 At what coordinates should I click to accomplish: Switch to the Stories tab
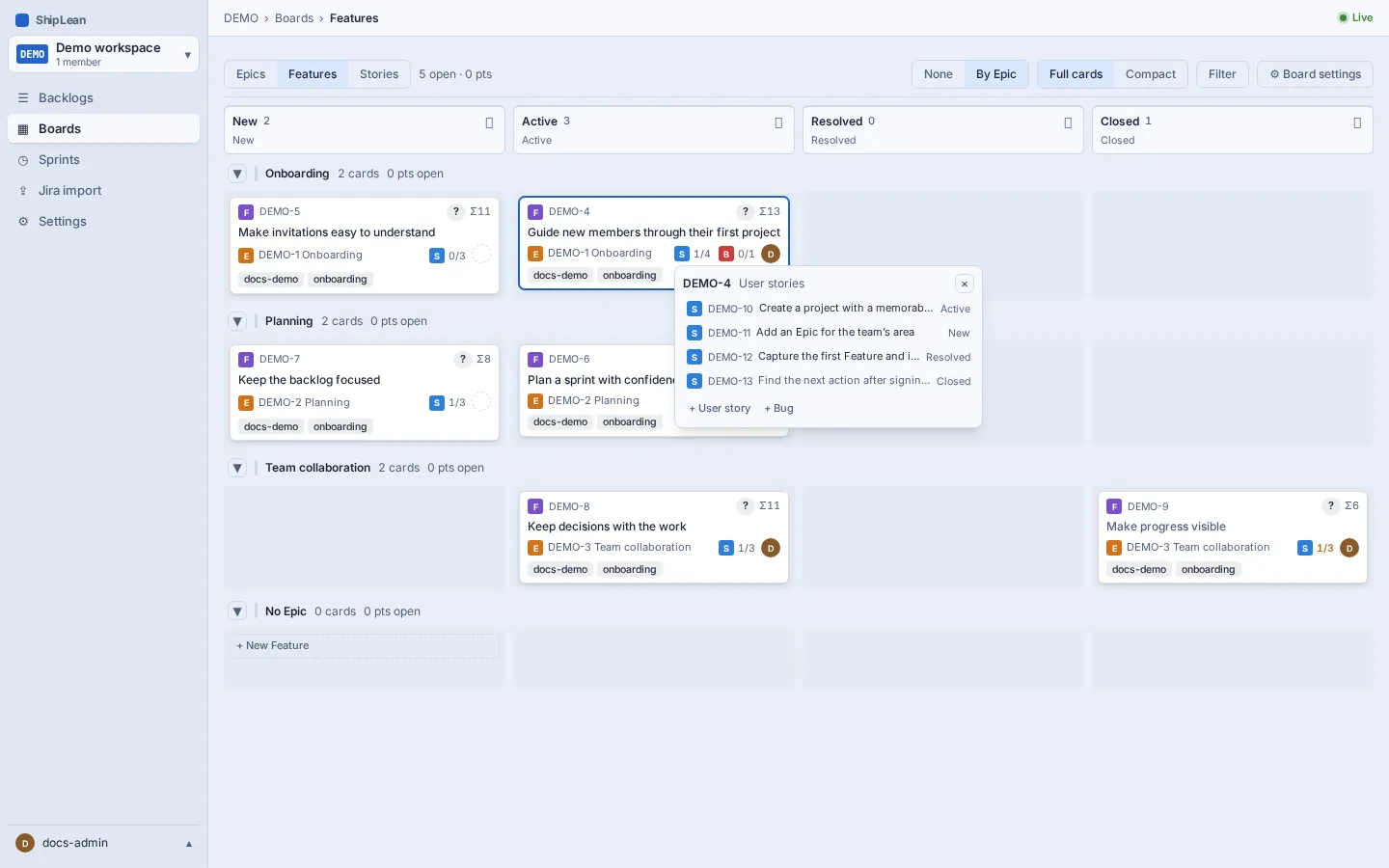click(379, 74)
